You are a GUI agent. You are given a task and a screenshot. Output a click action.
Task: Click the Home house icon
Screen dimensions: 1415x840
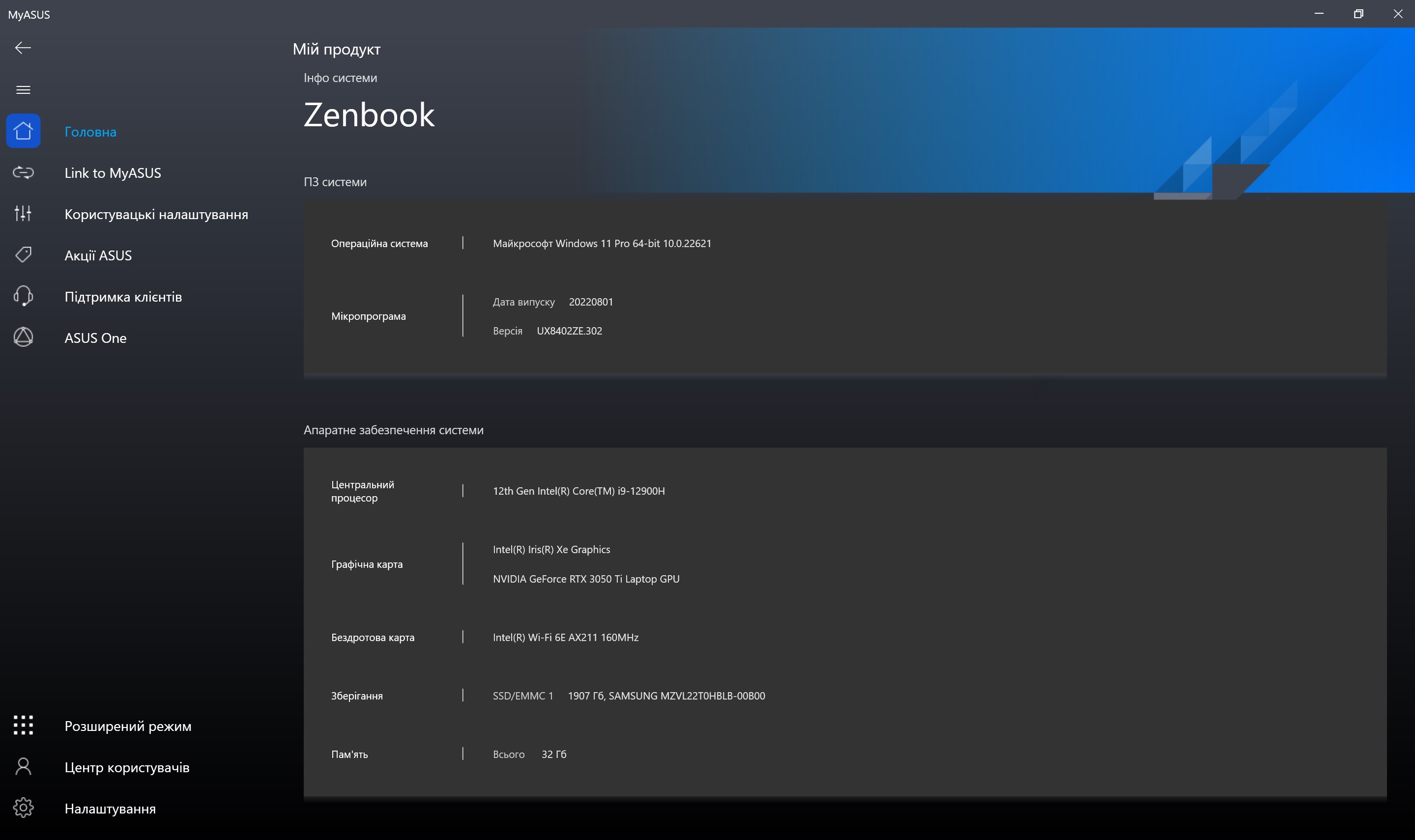tap(23, 131)
